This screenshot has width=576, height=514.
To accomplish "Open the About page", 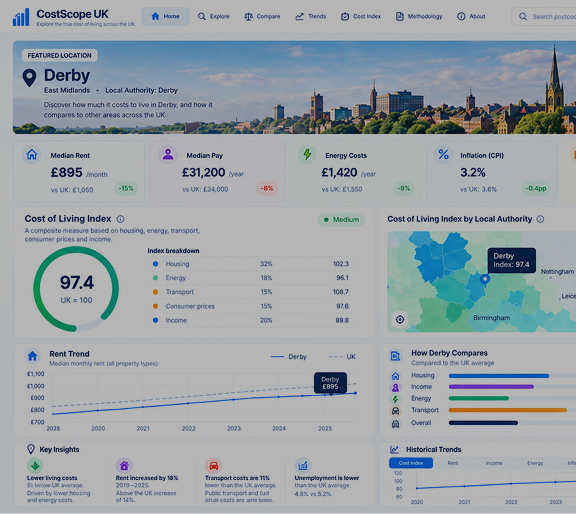I will [x=471, y=16].
